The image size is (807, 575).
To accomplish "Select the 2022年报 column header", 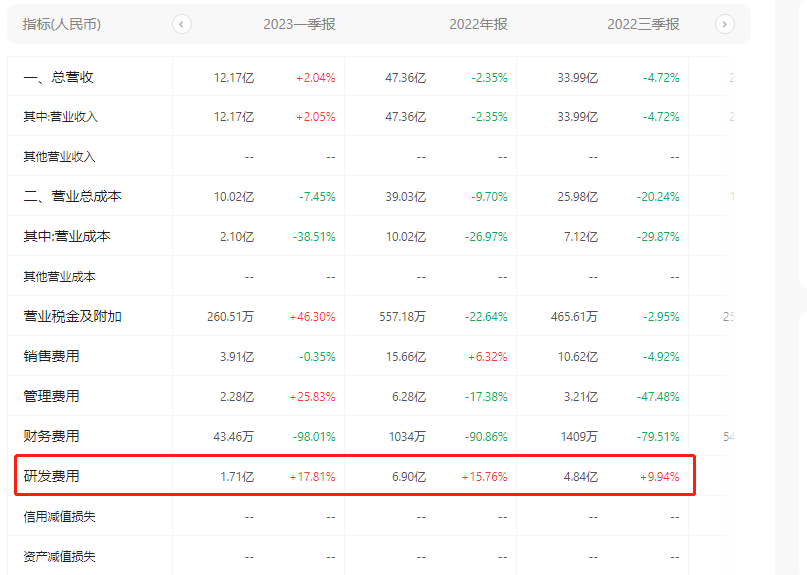I will [478, 24].
